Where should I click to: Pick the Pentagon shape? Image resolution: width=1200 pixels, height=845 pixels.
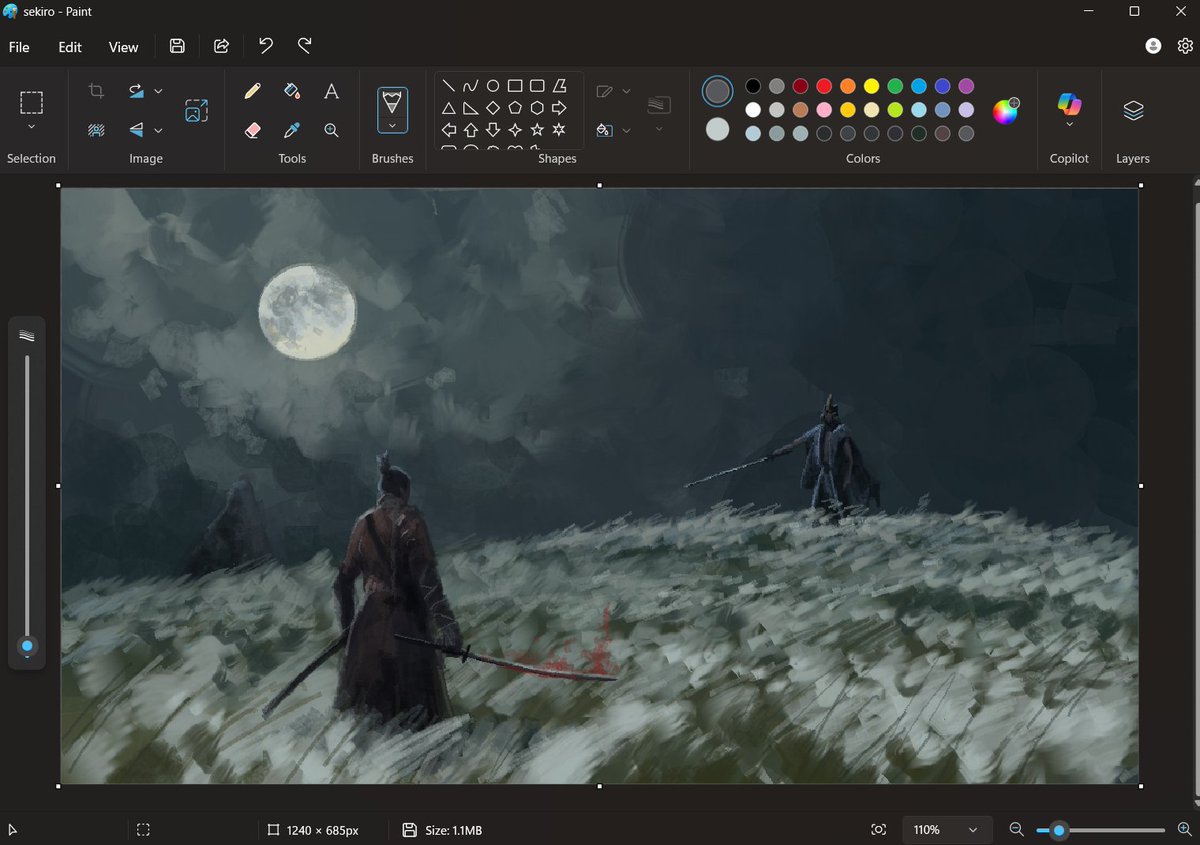515,108
